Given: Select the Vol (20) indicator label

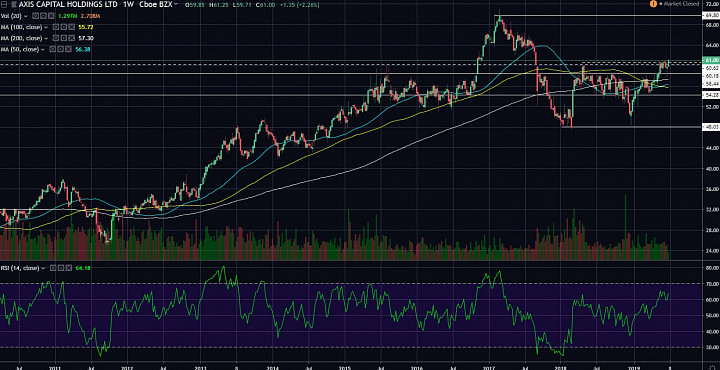Looking at the screenshot, I should pyautogui.click(x=11, y=16).
